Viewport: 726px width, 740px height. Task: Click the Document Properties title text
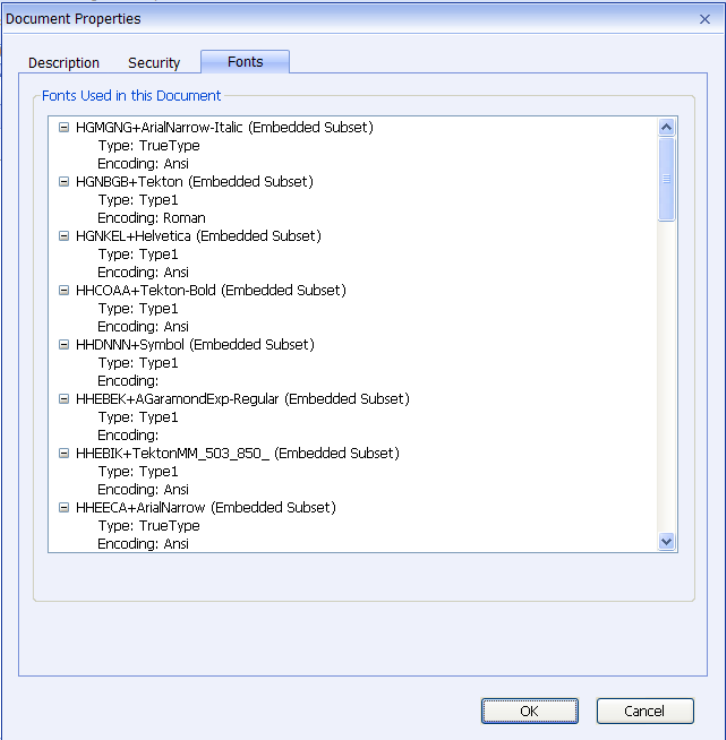pos(73,19)
